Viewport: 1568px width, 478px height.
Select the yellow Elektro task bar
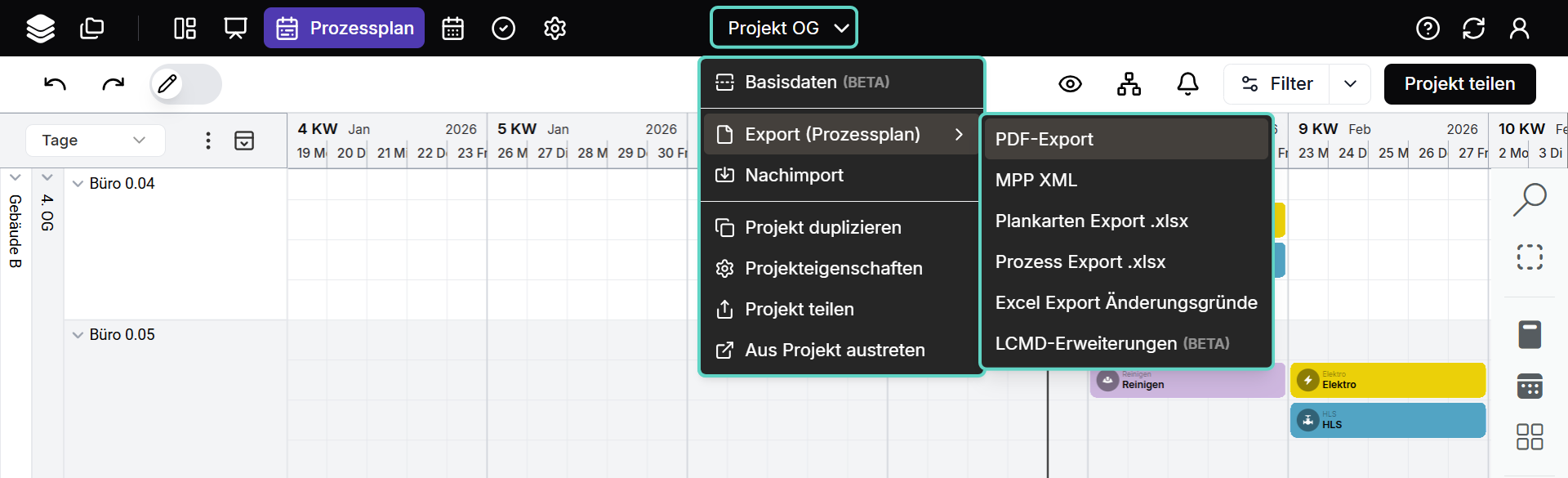[1387, 381]
